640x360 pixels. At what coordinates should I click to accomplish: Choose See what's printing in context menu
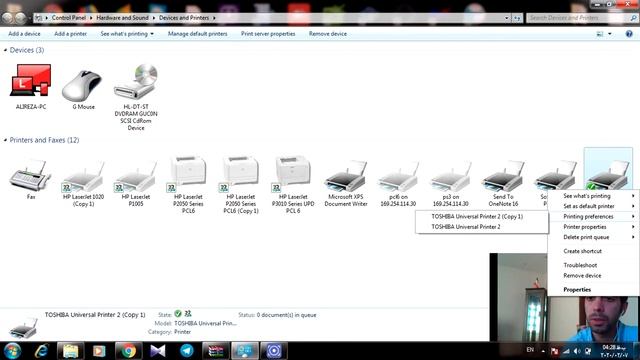pos(593,196)
